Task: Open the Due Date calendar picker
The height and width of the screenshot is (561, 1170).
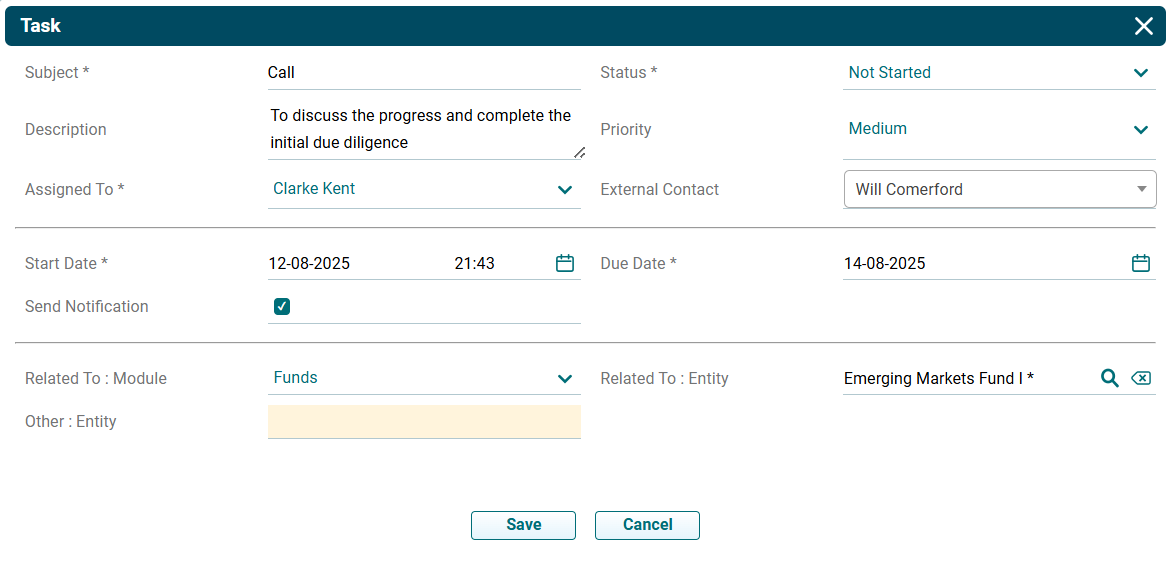Action: point(1140,263)
